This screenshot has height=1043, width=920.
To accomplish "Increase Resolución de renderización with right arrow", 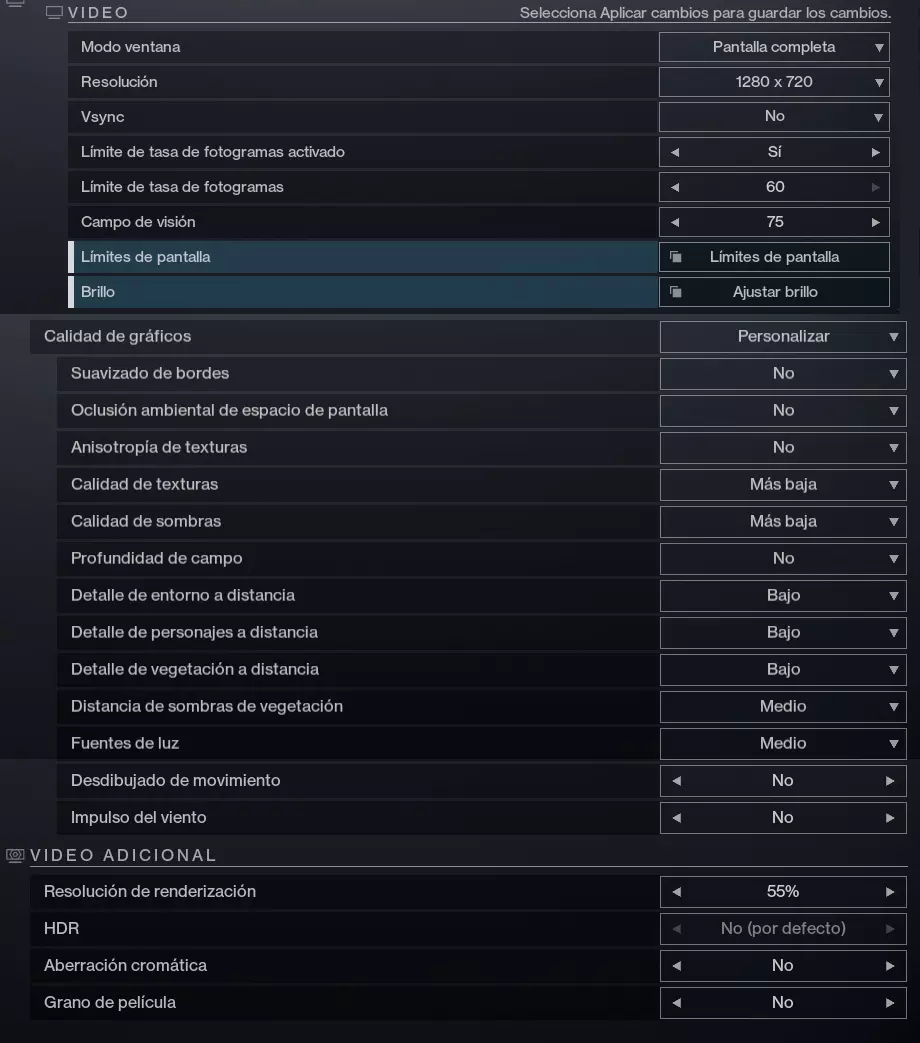I will 889,892.
